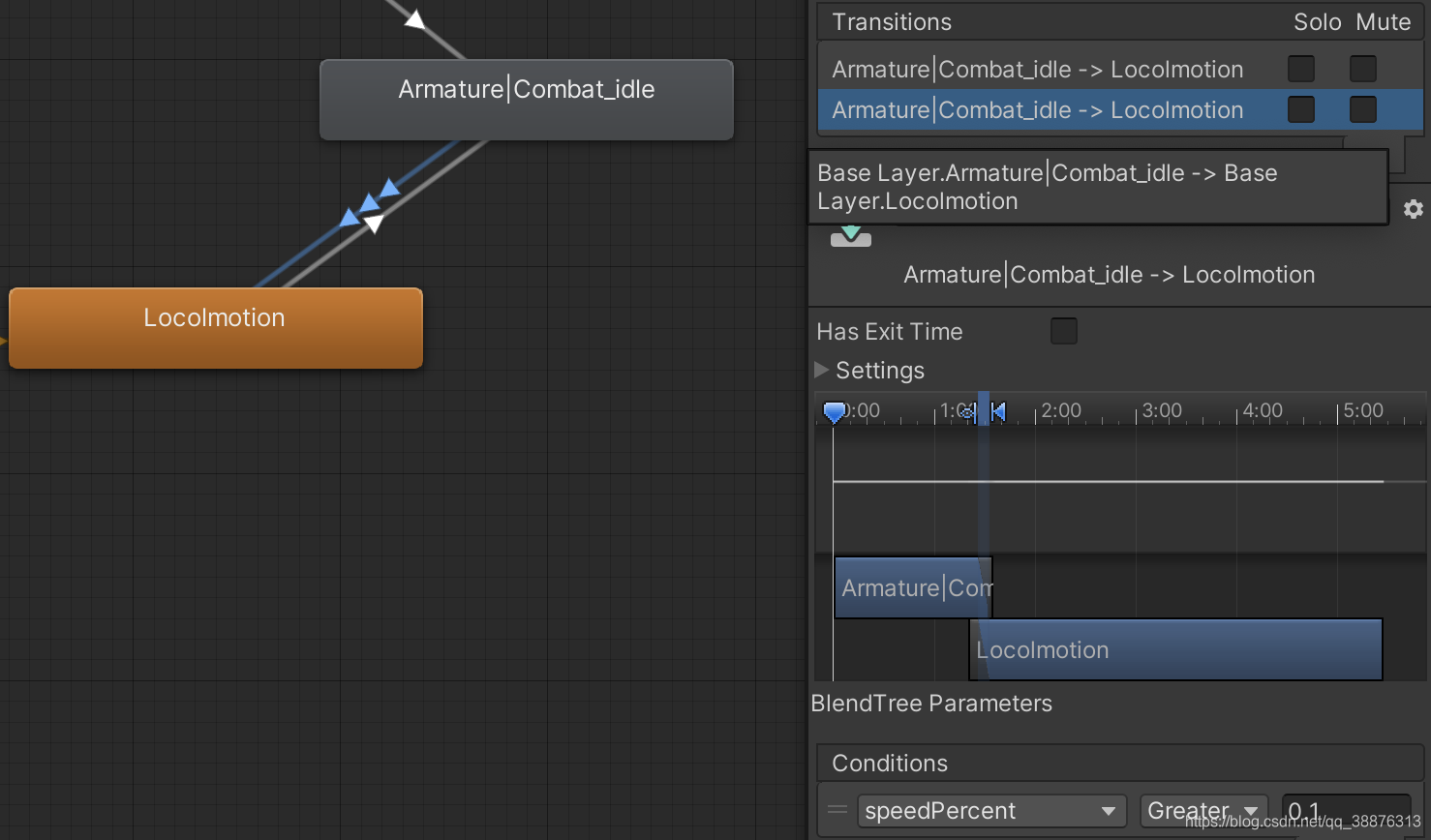1431x840 pixels.
Task: Enable Mute for the first transition row
Action: pos(1363,69)
